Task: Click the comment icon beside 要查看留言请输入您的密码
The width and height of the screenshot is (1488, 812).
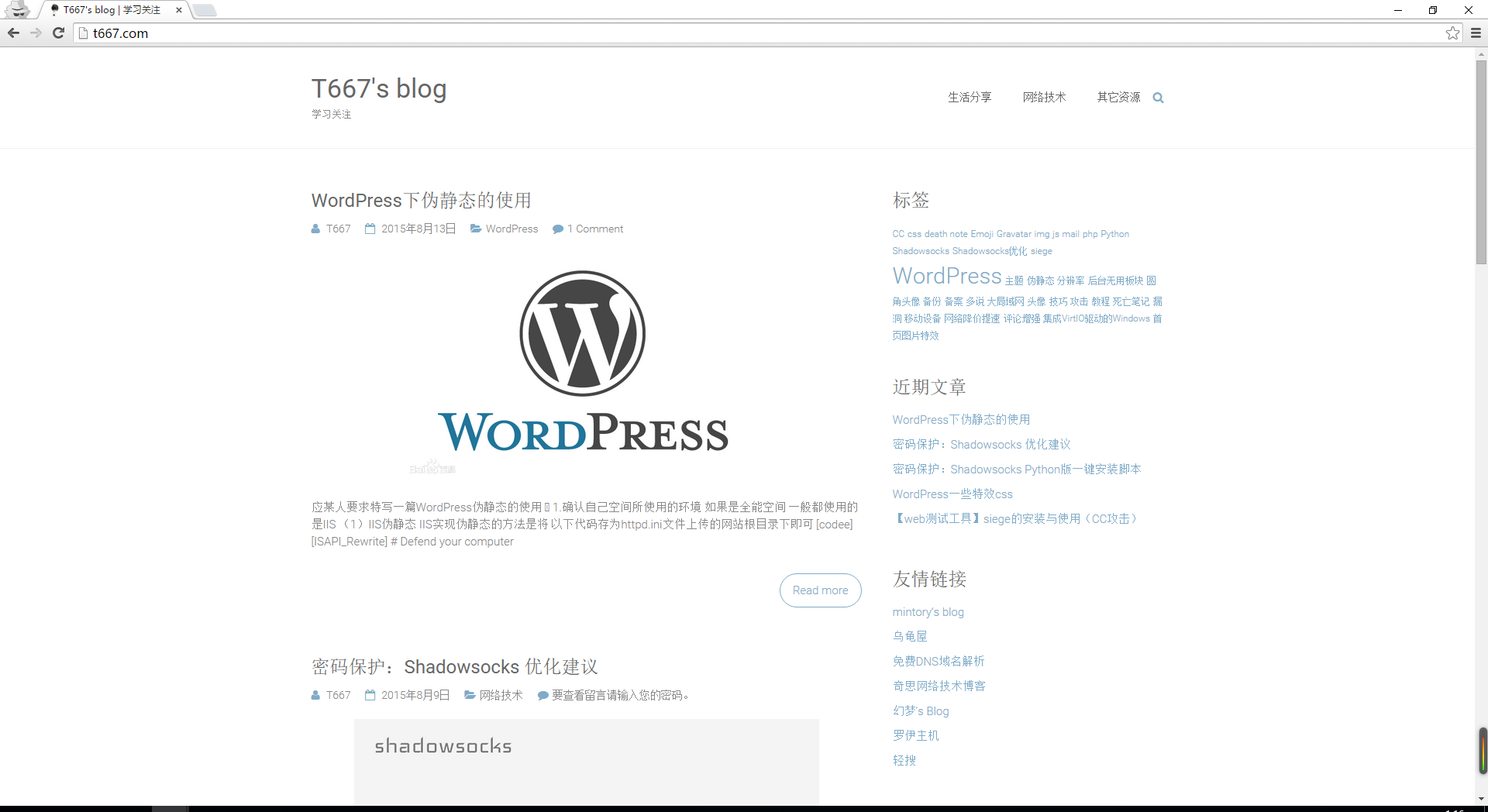Action: [x=542, y=696]
